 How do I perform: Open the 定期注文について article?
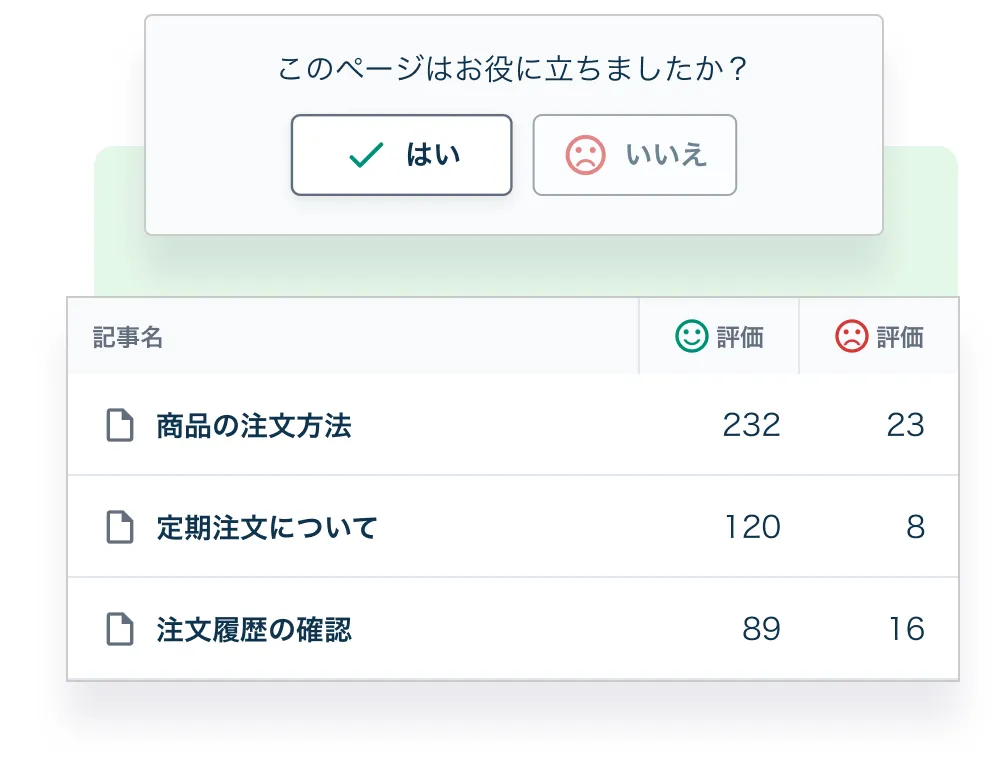[267, 527]
